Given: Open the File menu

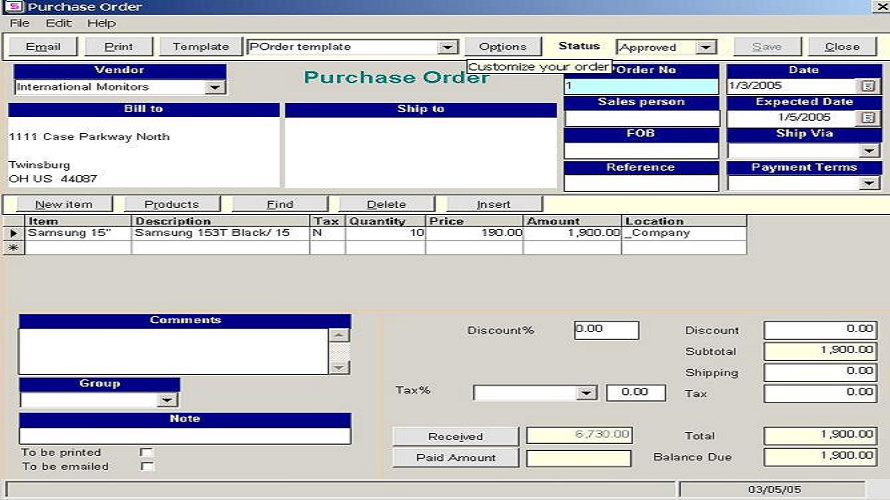Looking at the screenshot, I should [19, 23].
